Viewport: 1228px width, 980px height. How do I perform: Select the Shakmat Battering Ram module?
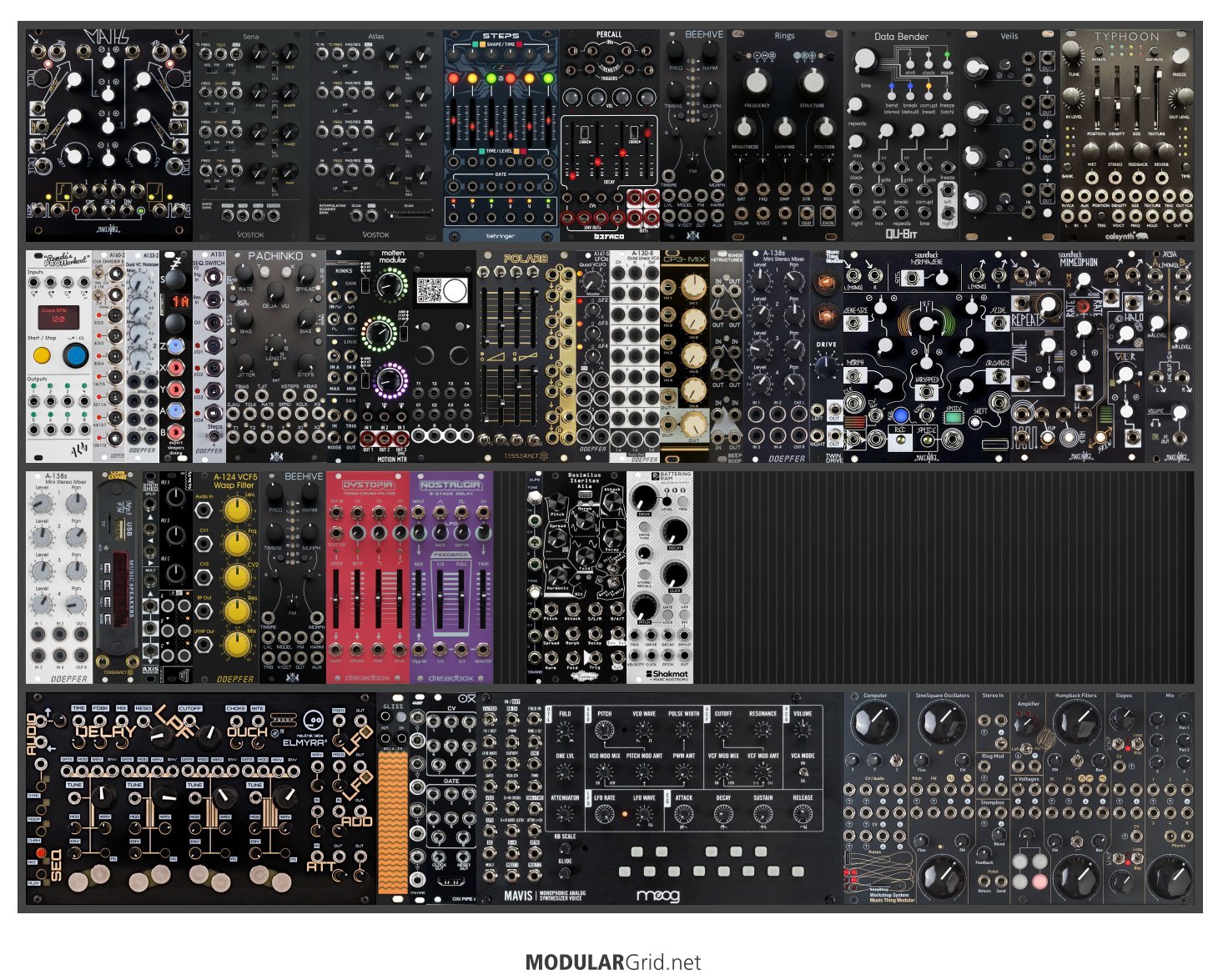click(x=660, y=577)
